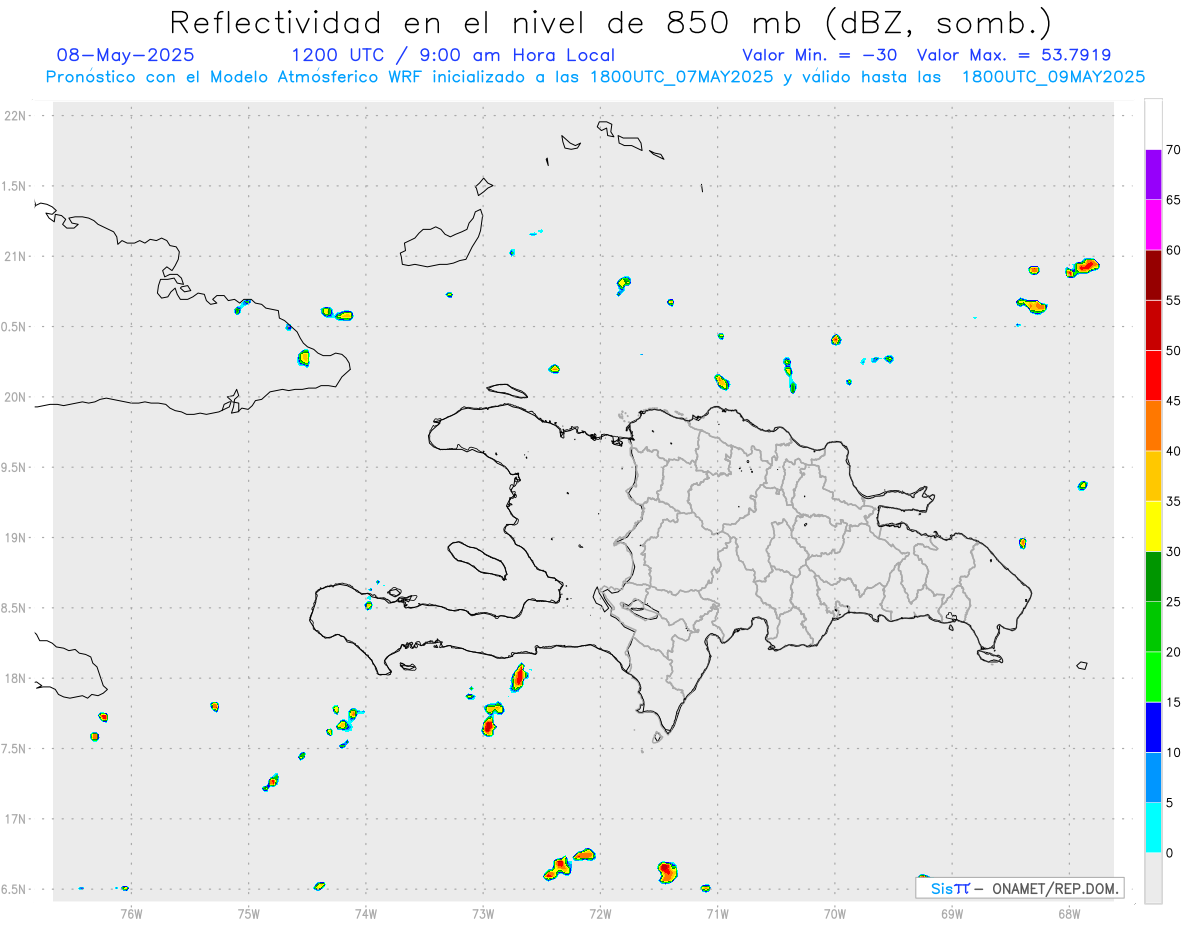Select the '73W' longitude label
1200x927 pixels.
(483, 912)
